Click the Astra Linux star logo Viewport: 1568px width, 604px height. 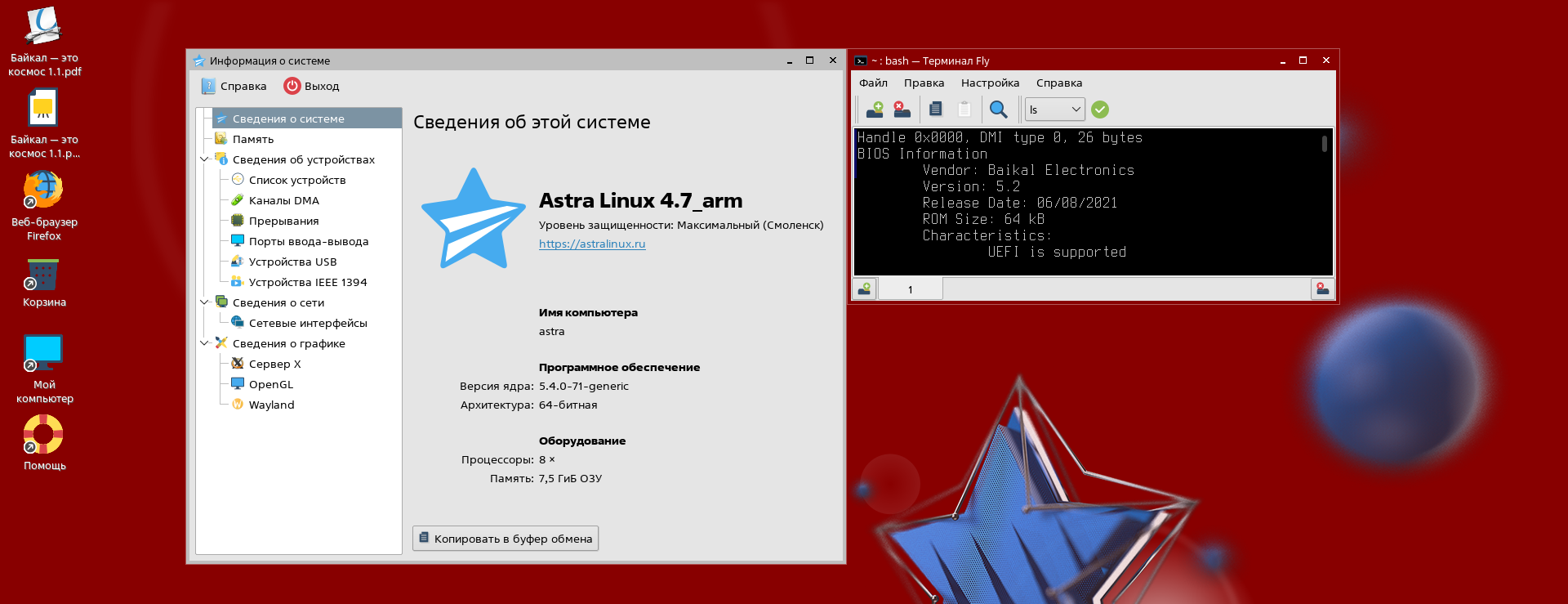(x=474, y=219)
